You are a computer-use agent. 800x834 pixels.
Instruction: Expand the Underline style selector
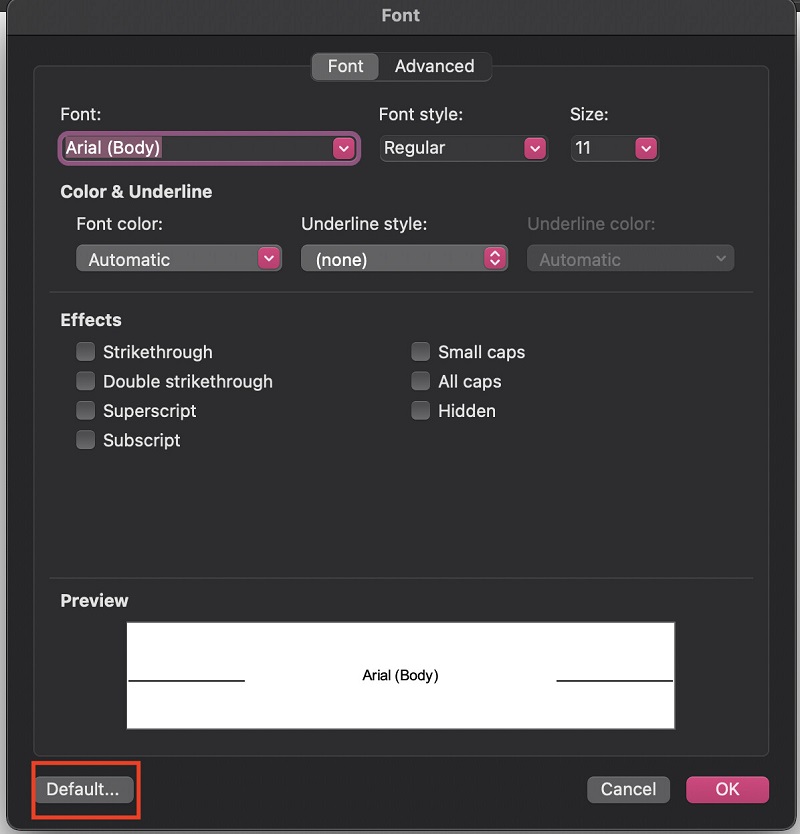(x=494, y=259)
